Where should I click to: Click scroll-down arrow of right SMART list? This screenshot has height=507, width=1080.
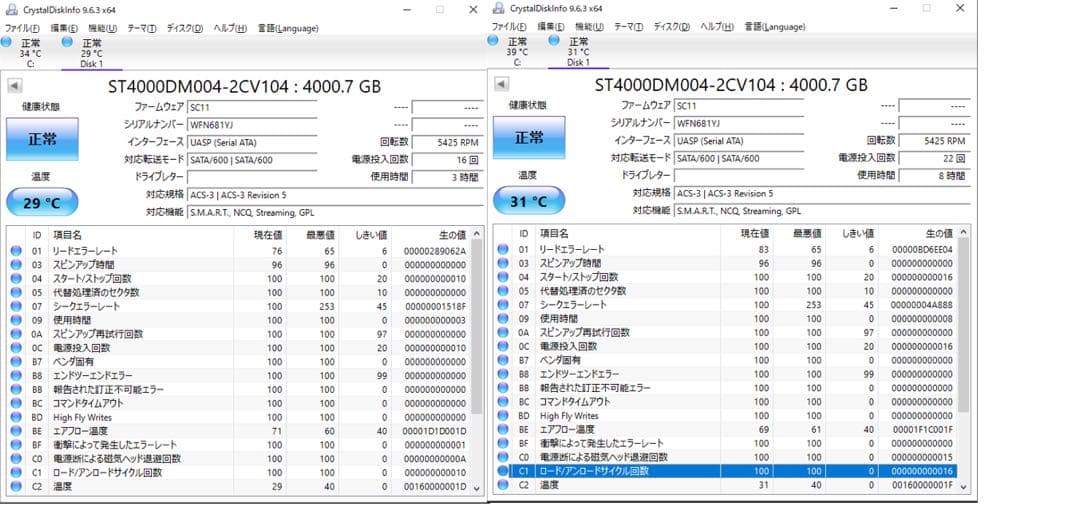tap(963, 487)
